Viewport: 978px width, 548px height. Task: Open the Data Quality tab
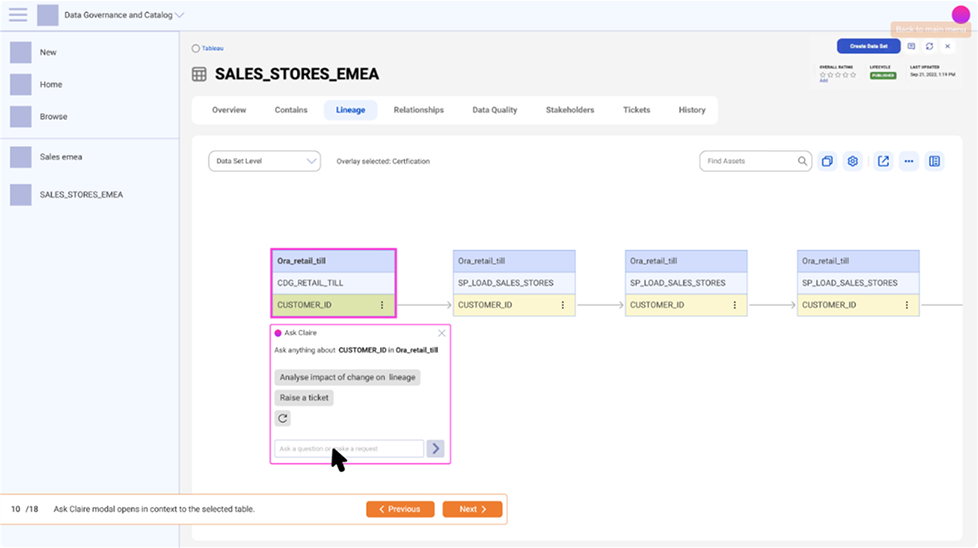[495, 110]
